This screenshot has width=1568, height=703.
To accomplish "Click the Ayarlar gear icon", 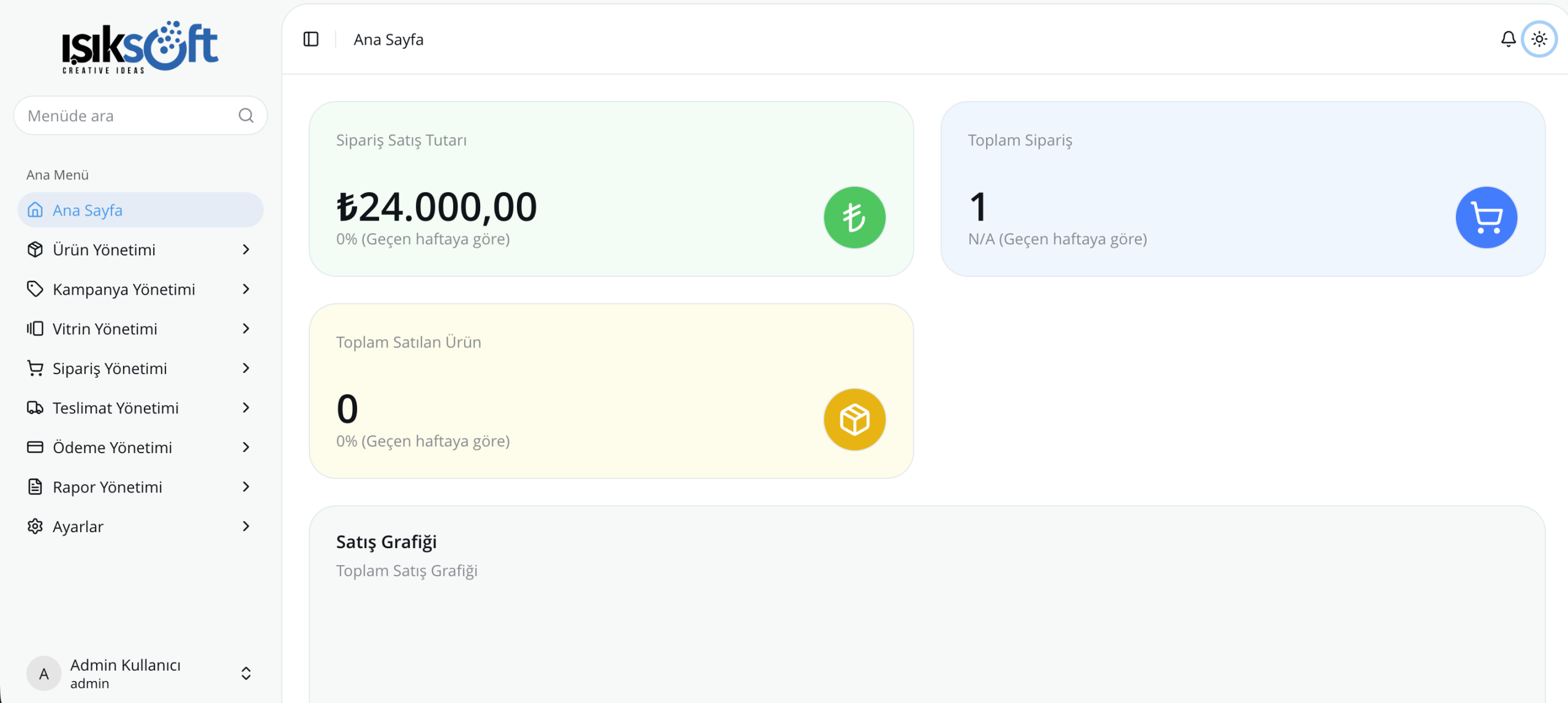I will point(36,527).
